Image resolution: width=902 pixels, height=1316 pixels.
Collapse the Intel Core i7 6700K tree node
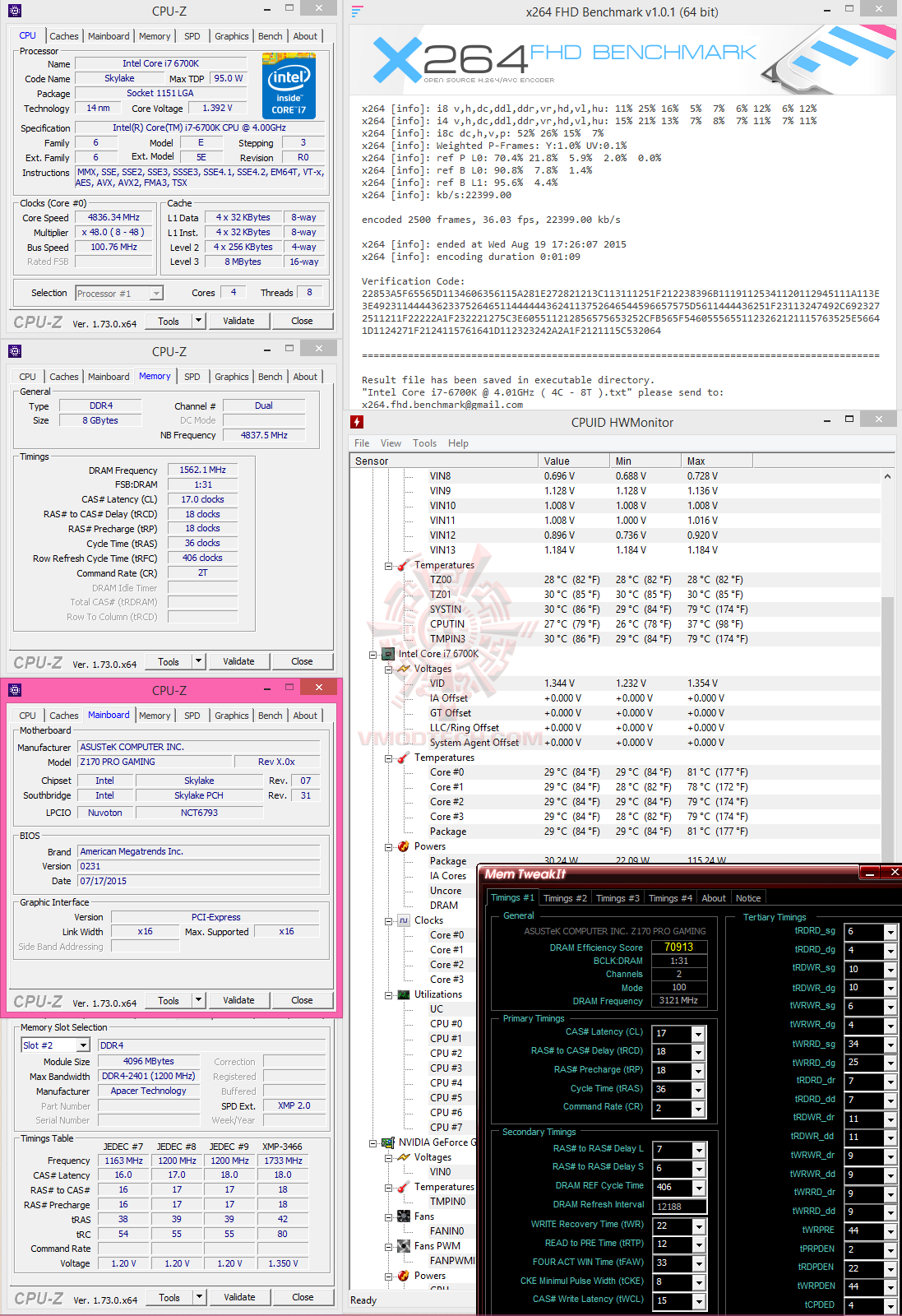pyautogui.click(x=372, y=655)
